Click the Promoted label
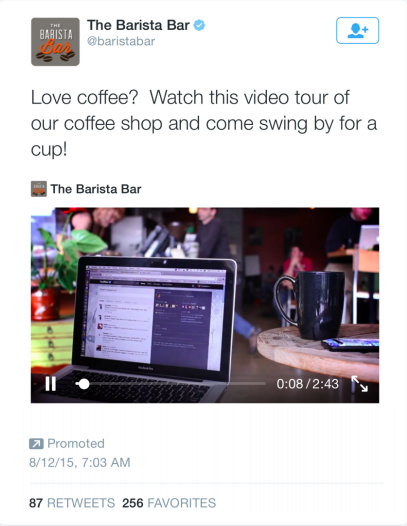407x526 pixels. click(76, 443)
